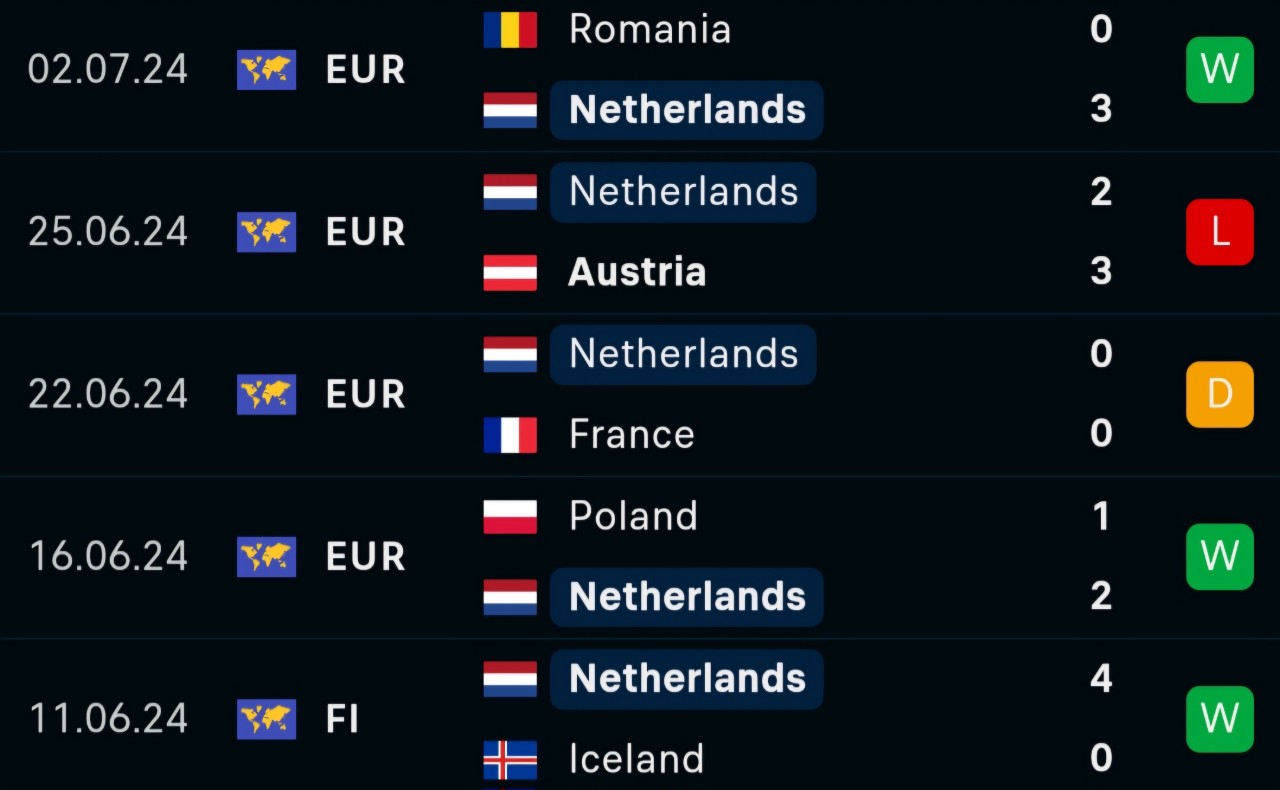Click the FI competition label

click(342, 719)
